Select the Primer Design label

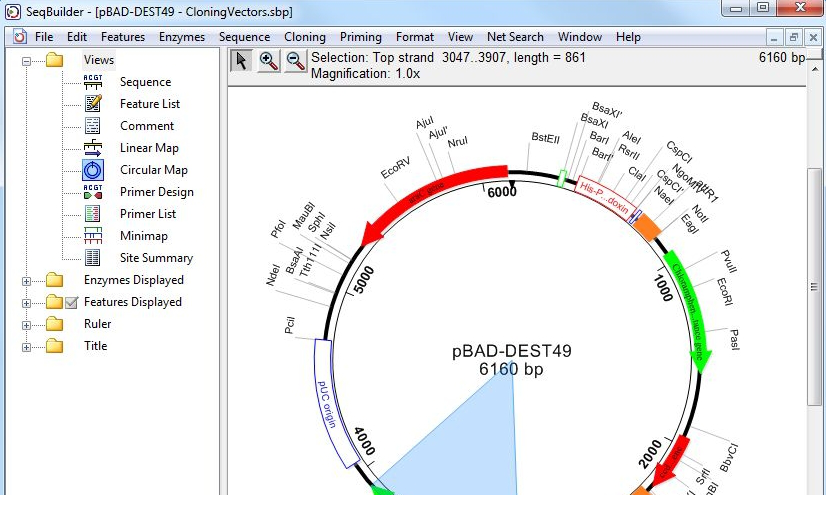(x=157, y=192)
